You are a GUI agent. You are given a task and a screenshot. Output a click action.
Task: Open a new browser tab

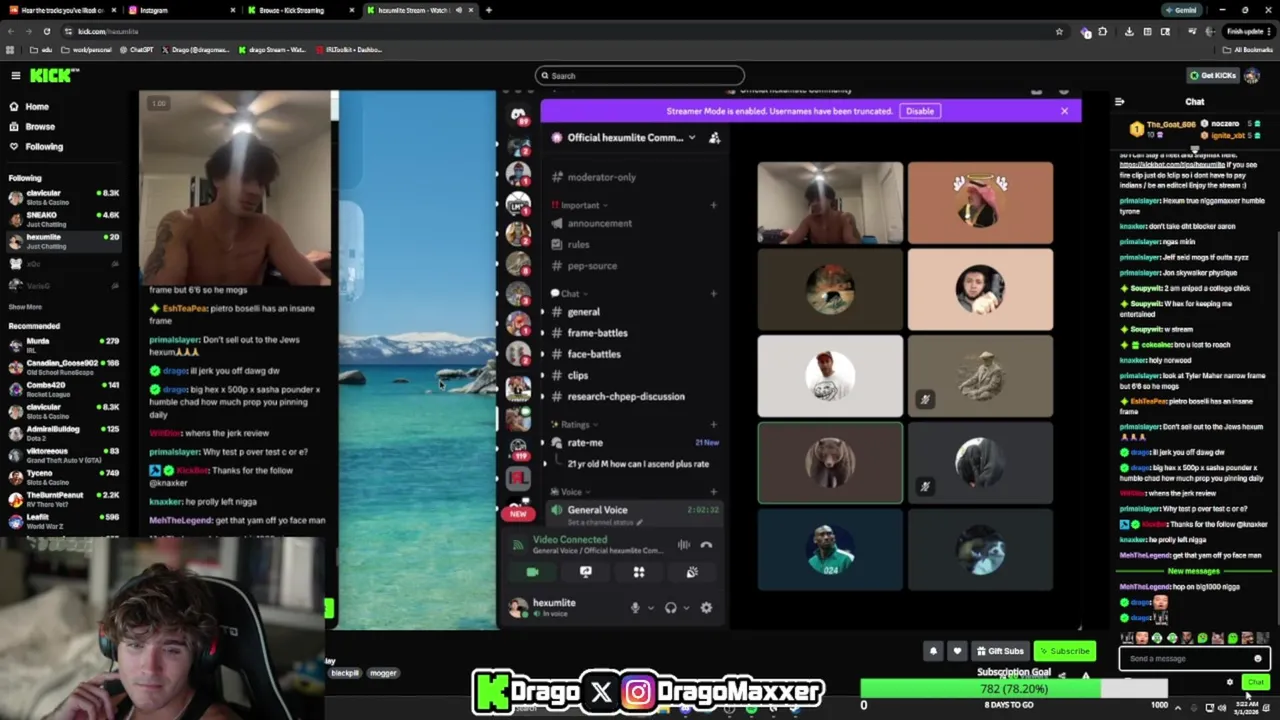tap(488, 10)
